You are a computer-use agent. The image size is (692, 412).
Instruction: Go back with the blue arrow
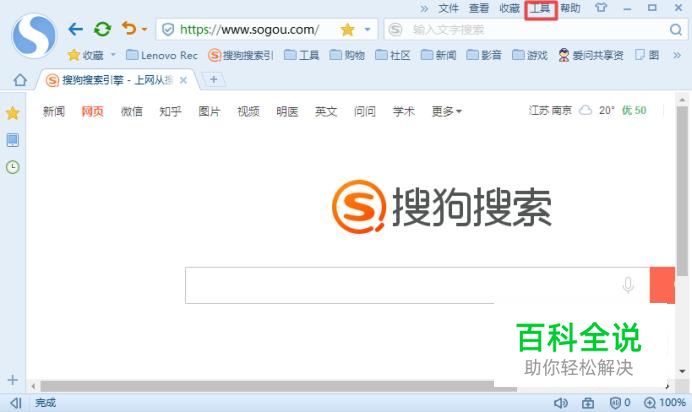[76, 30]
